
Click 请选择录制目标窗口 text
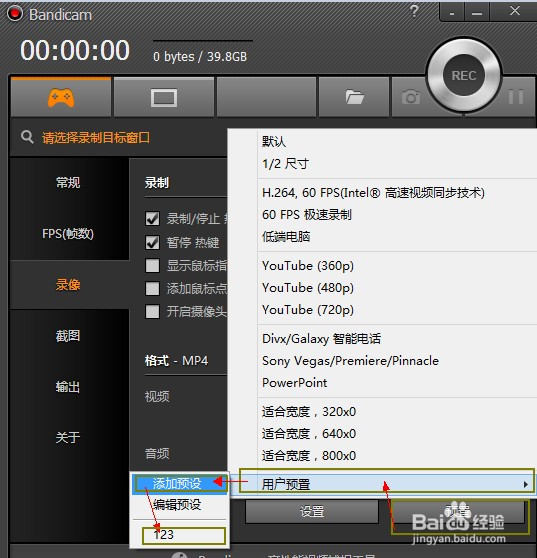pos(96,137)
